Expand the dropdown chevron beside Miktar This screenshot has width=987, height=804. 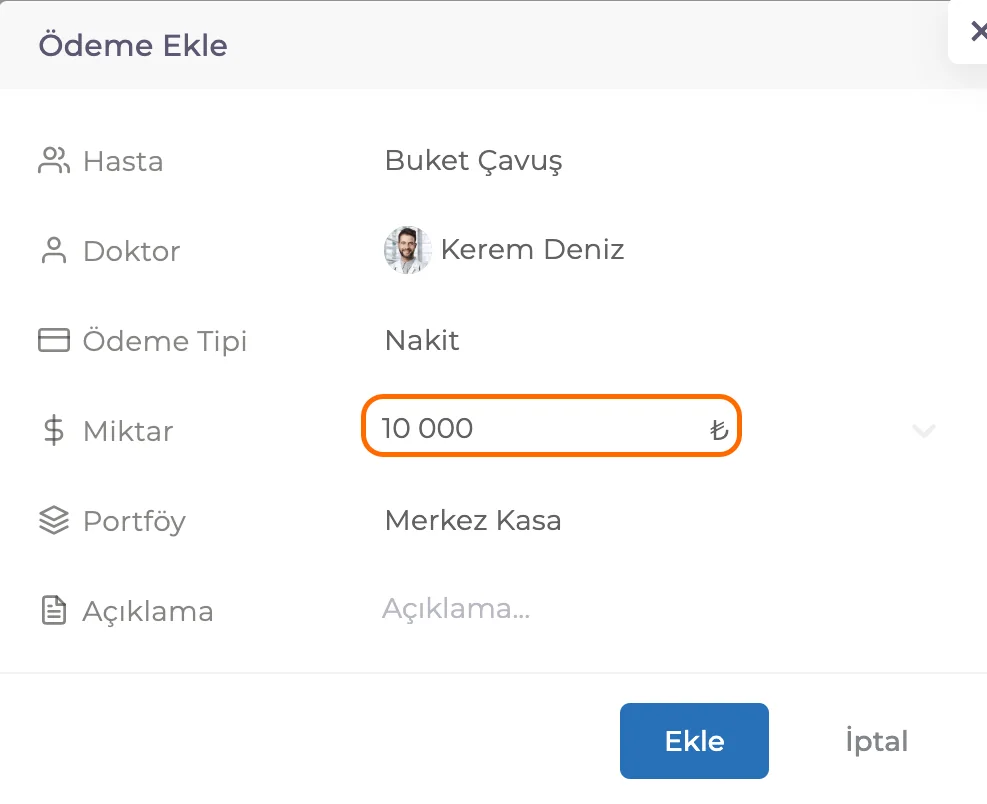(x=923, y=431)
